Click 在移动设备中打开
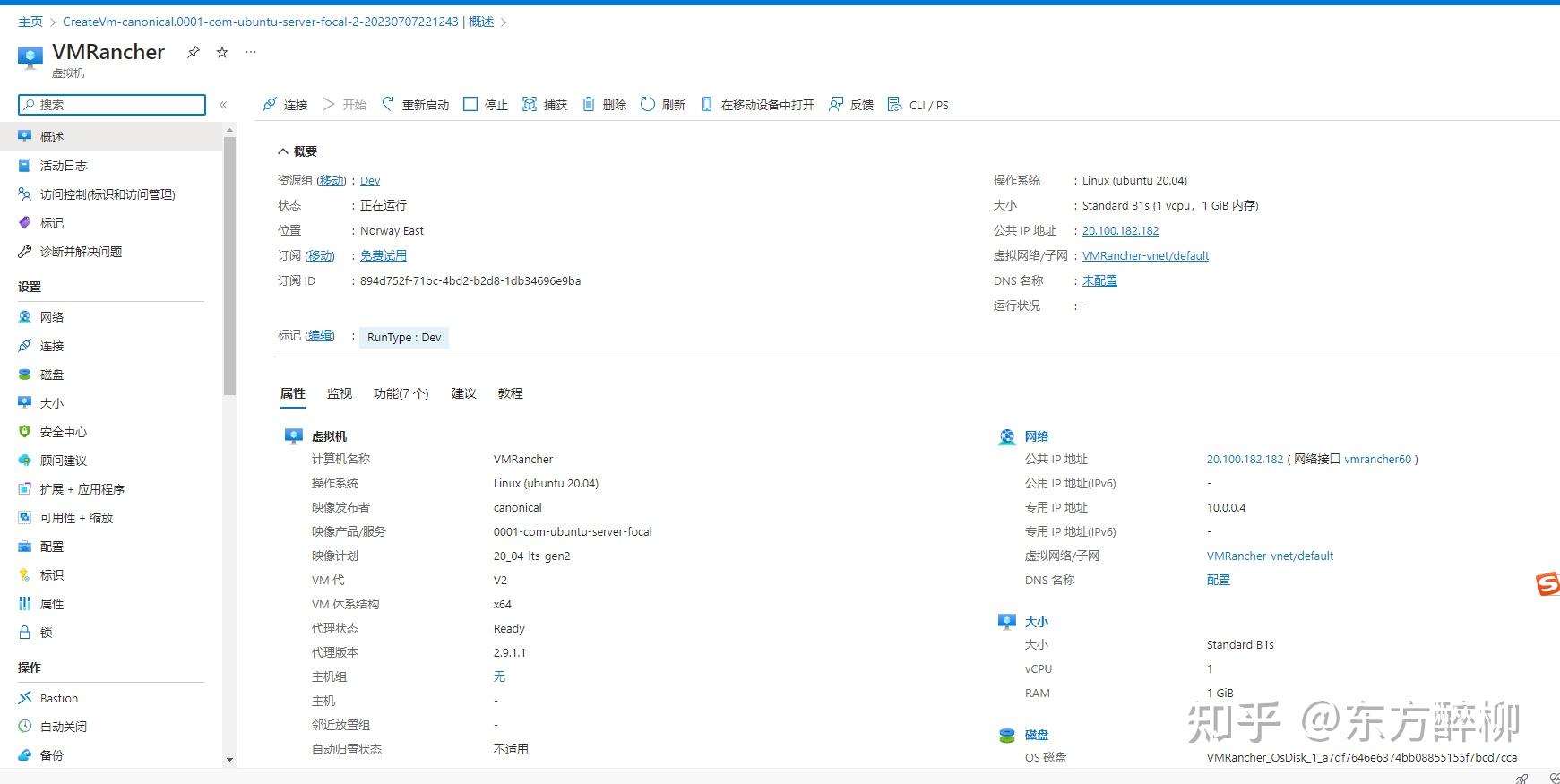 [x=757, y=105]
